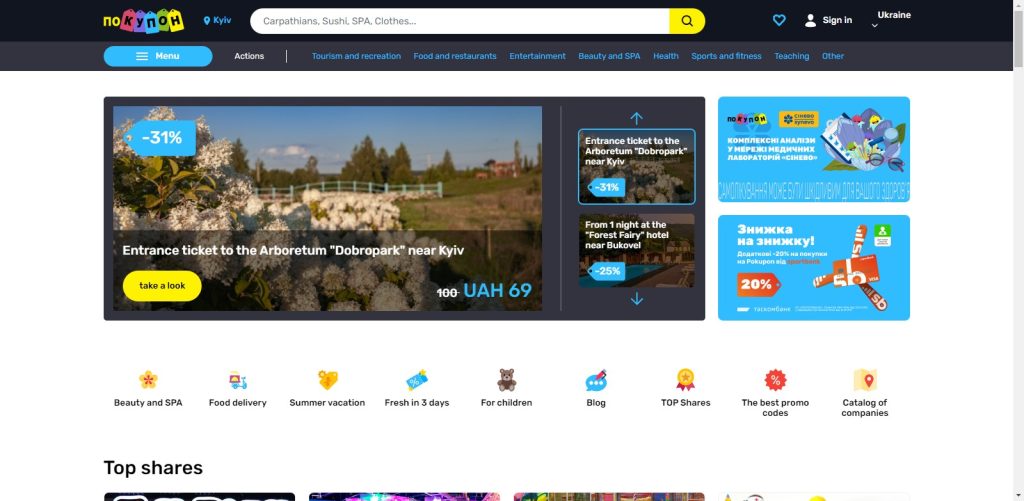Show next offer with down arrow
The height and width of the screenshot is (501, 1024).
[636, 299]
